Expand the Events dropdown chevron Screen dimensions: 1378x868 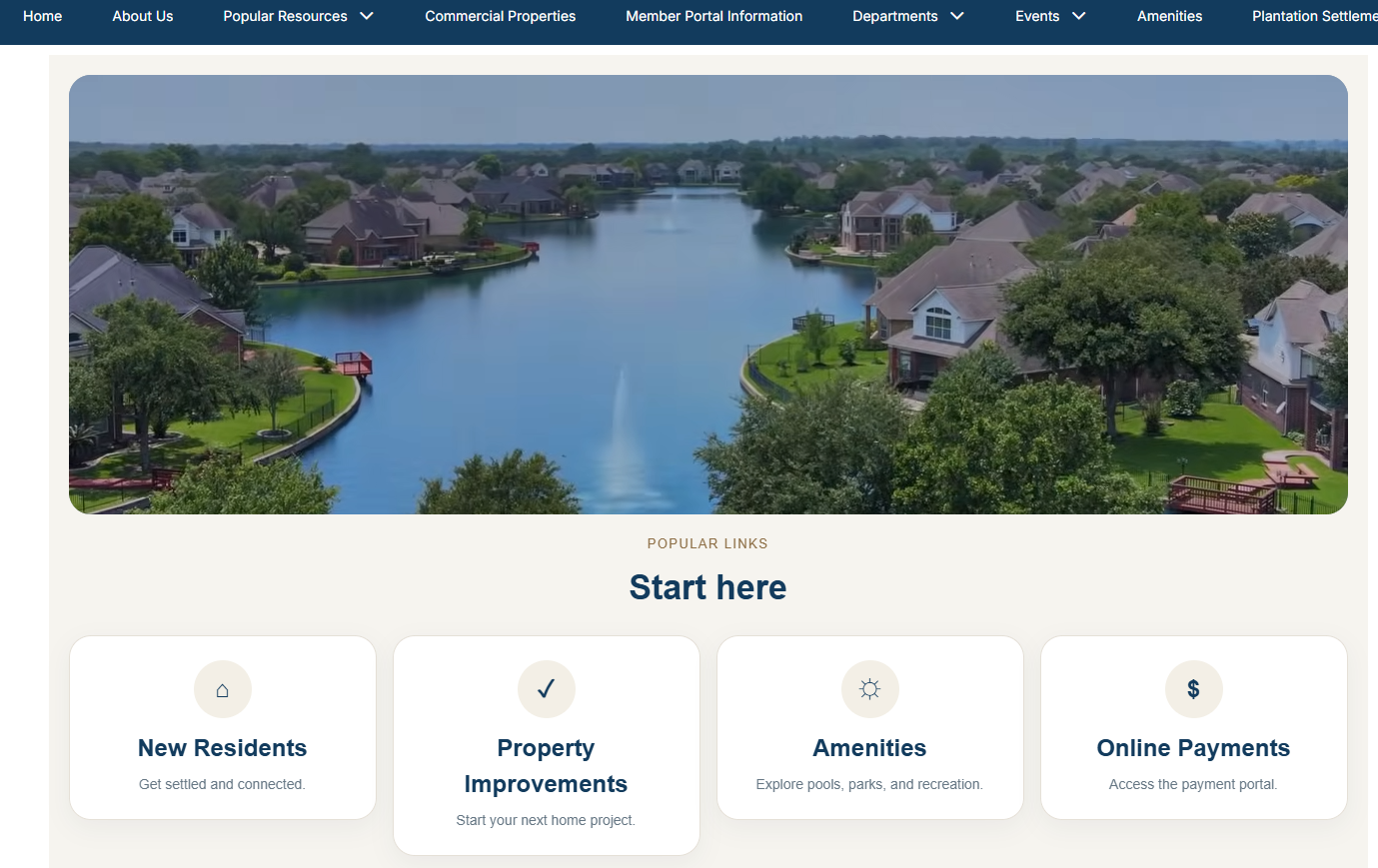click(1079, 16)
